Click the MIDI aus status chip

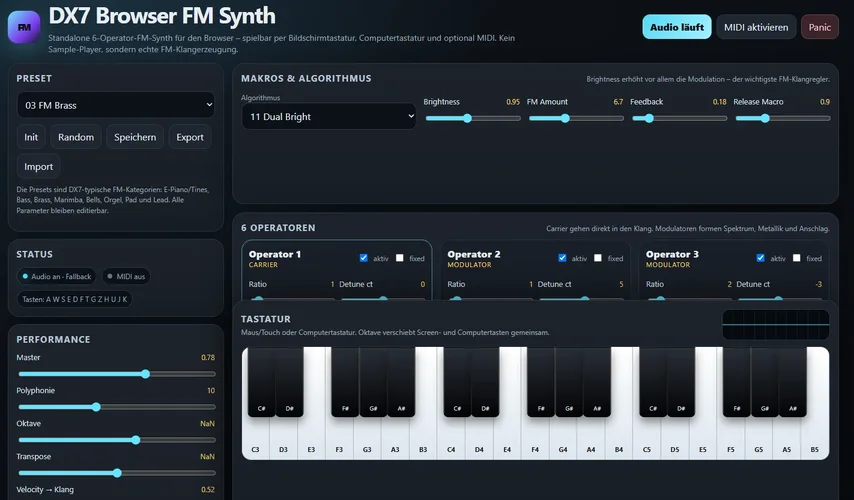[x=126, y=277]
